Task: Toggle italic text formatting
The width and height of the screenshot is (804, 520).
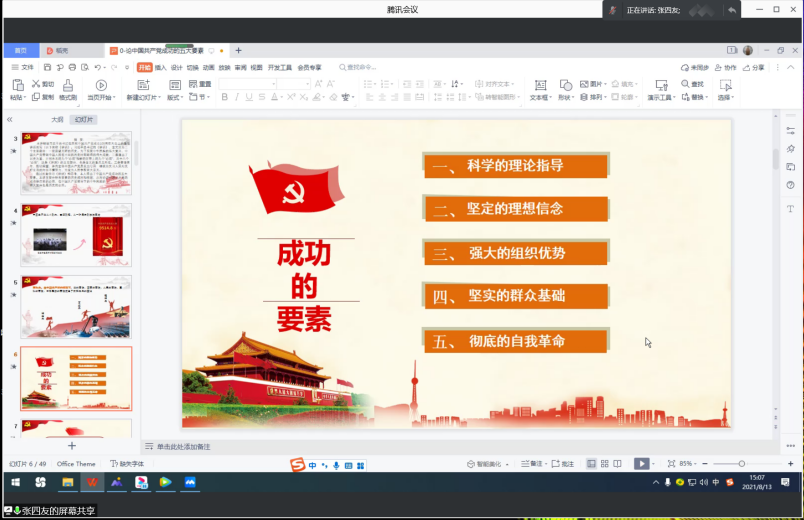Action: [x=238, y=97]
